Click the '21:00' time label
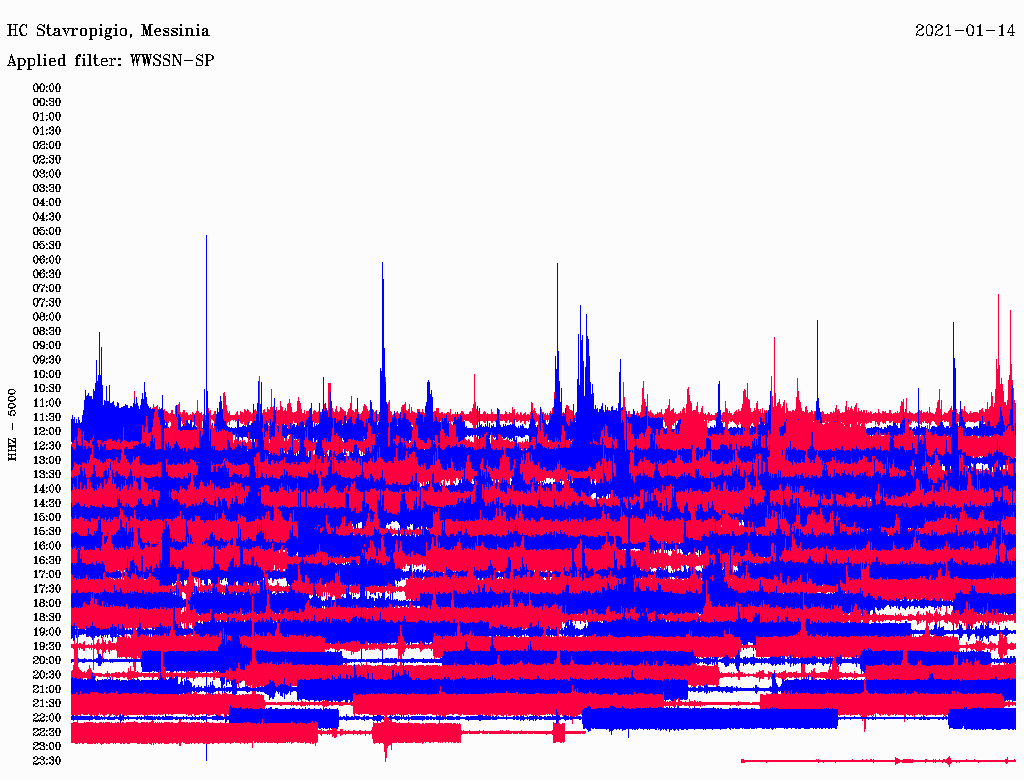This screenshot has width=1024, height=780. pos(47,690)
